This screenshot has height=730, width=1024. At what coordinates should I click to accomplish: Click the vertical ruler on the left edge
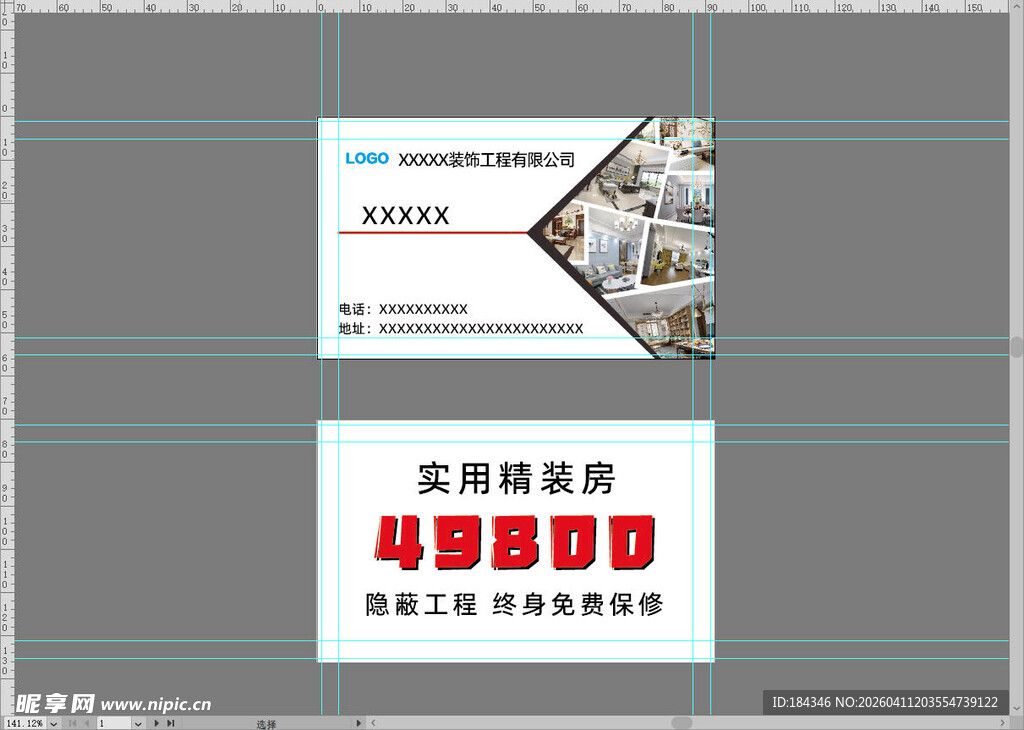[5, 350]
